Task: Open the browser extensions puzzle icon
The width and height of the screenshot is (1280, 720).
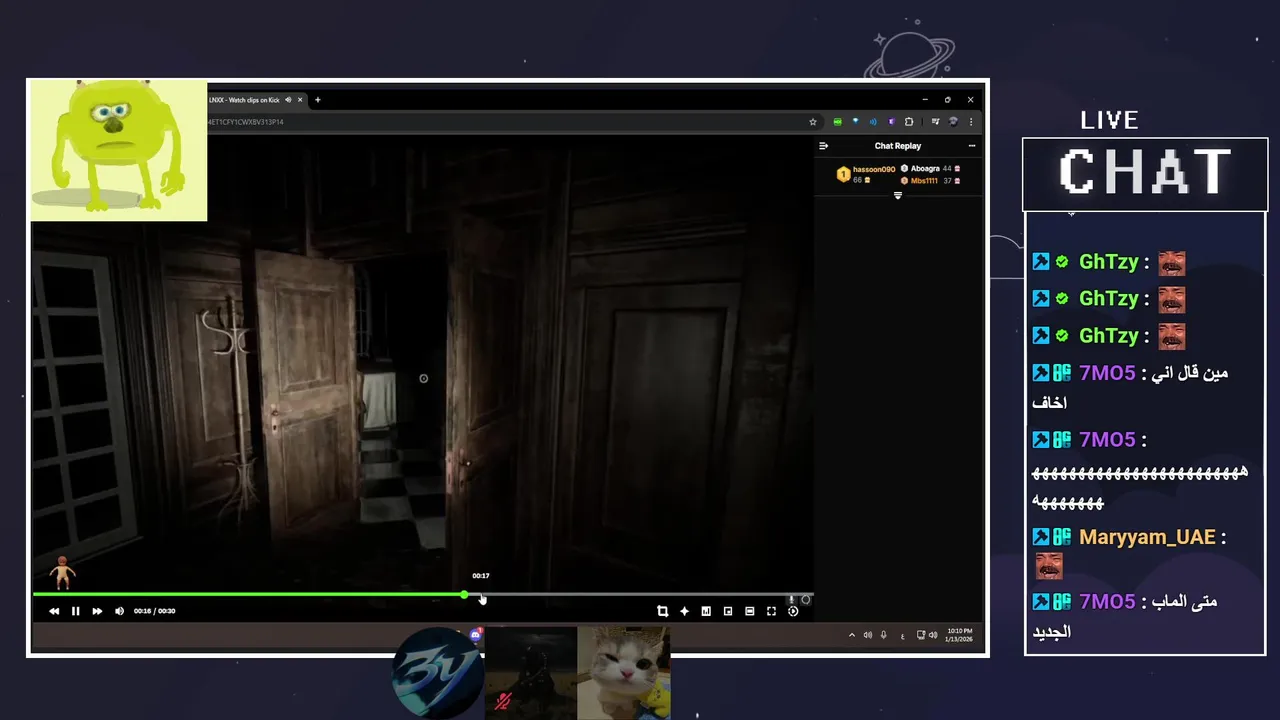Action: click(x=909, y=122)
